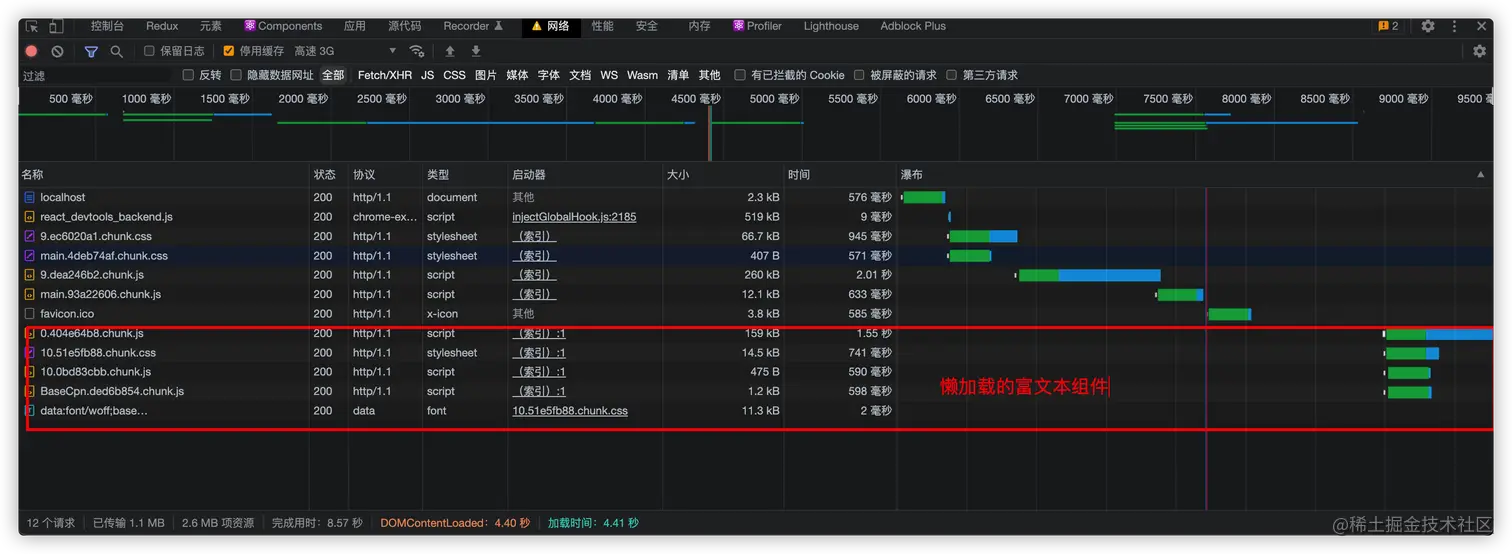Click the 9.dea246b2.chunk.js waterfall bar
Screen dimensions: 1512x554
[1089, 275]
